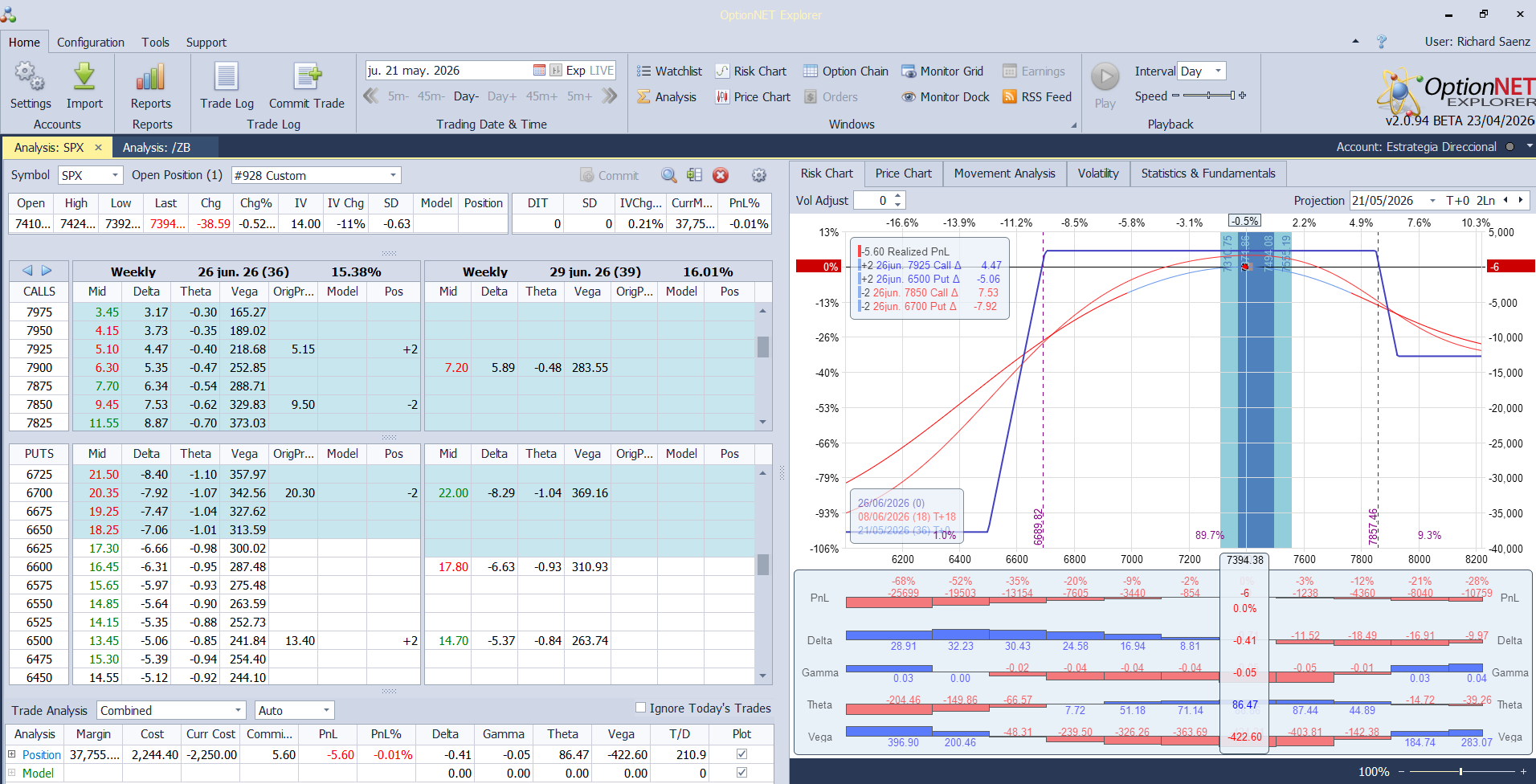Toggle the T+0 projection line button
Screen dimensions: 1536x784
pos(1457,200)
